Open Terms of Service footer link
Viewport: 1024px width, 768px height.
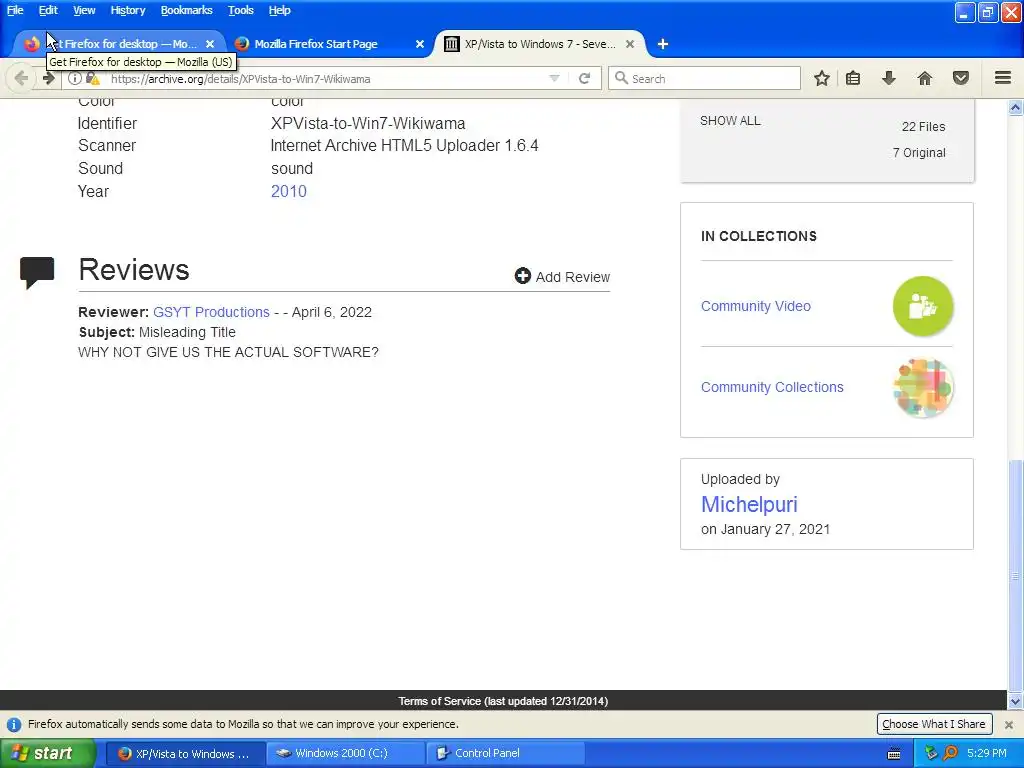tap(503, 701)
